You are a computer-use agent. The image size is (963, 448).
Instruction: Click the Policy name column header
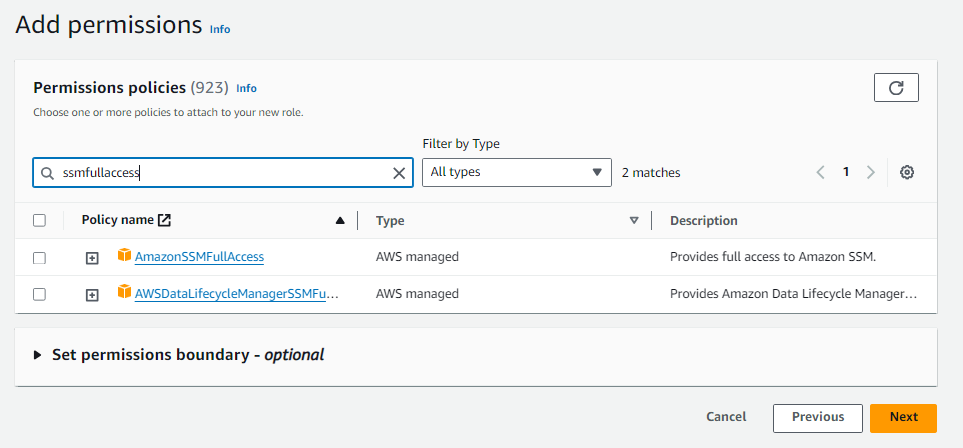(117, 220)
